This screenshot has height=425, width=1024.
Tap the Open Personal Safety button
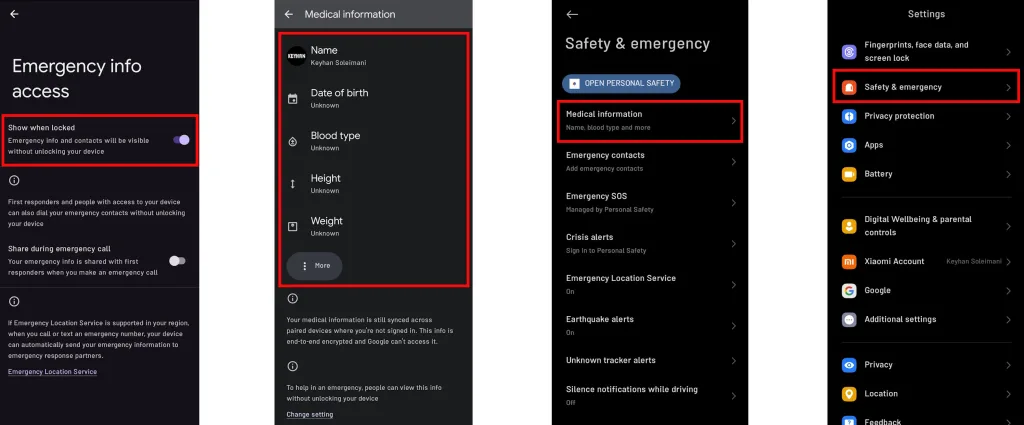[620, 83]
